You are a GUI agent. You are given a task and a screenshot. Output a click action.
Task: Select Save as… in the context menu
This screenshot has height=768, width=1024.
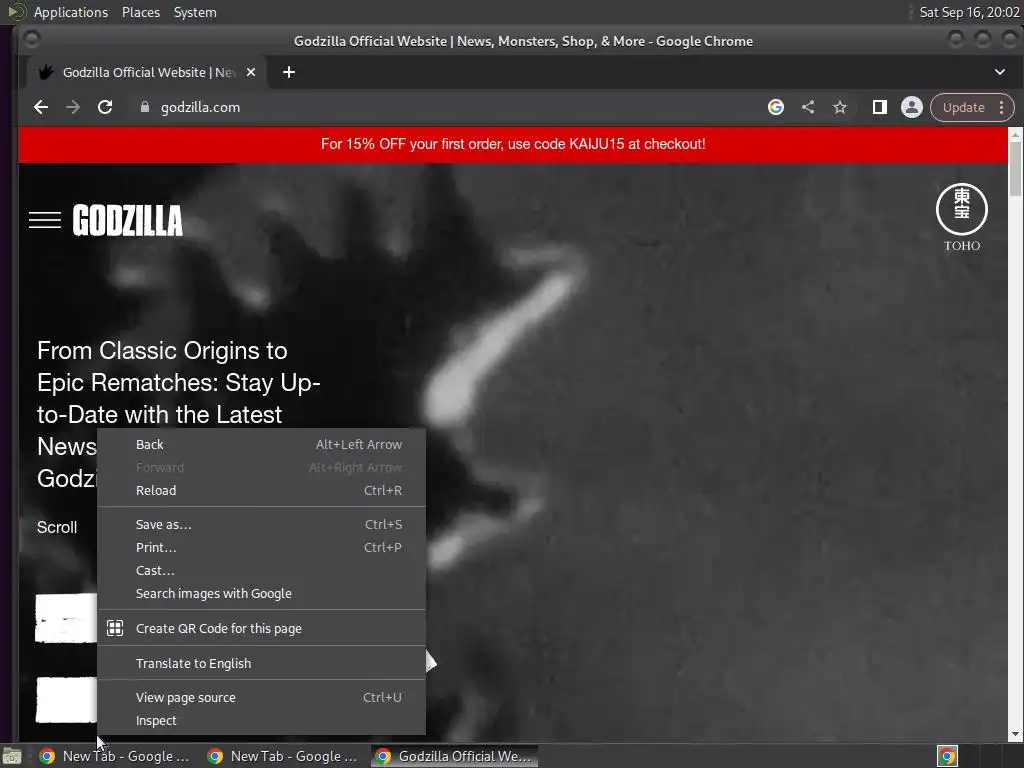pos(261,524)
